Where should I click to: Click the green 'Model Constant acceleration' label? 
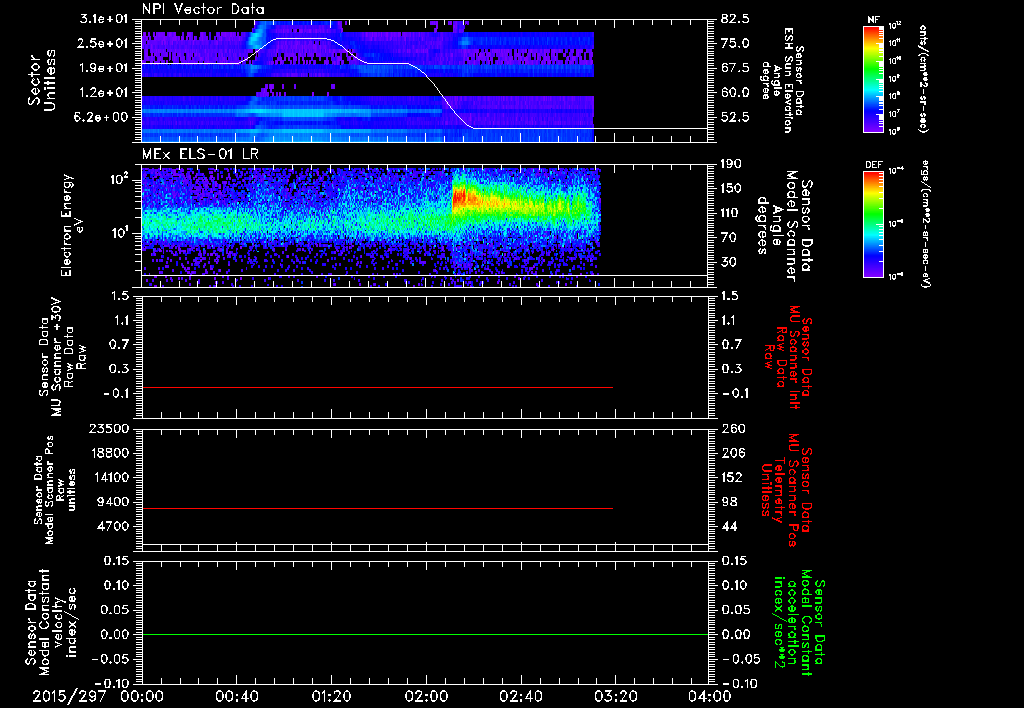(x=799, y=623)
